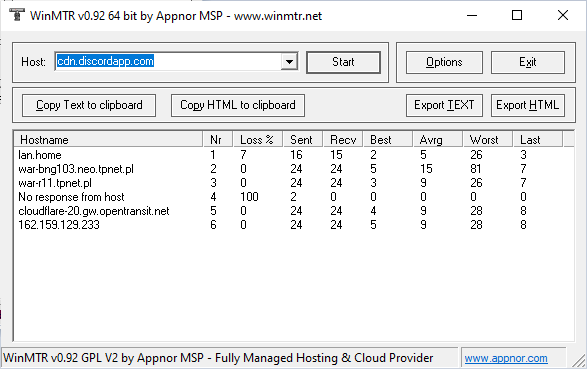587x372 pixels.
Task: Close the WinMTR window
Action: 563,15
